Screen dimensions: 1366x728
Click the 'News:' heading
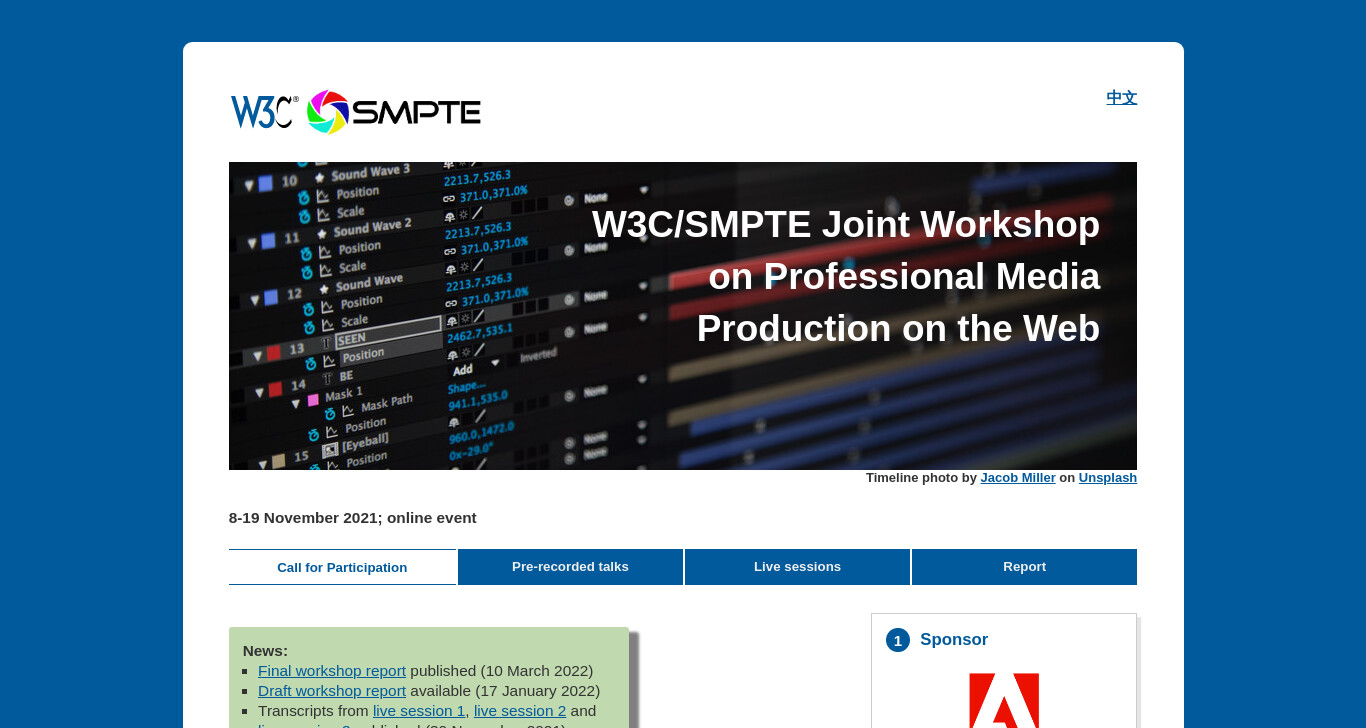point(265,651)
